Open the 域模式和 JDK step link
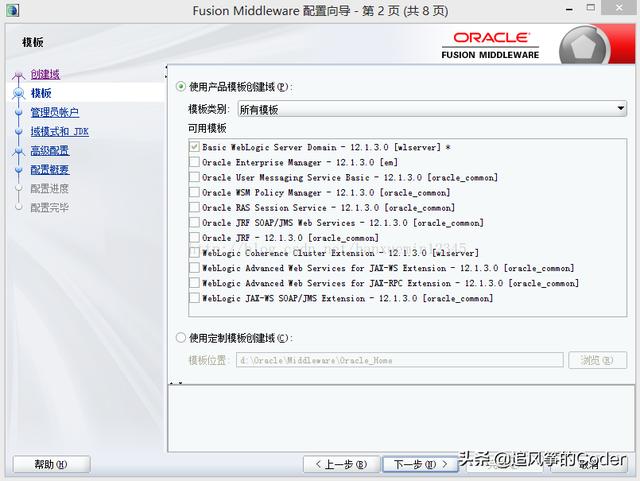Viewport: 640px width, 481px height. [60, 131]
